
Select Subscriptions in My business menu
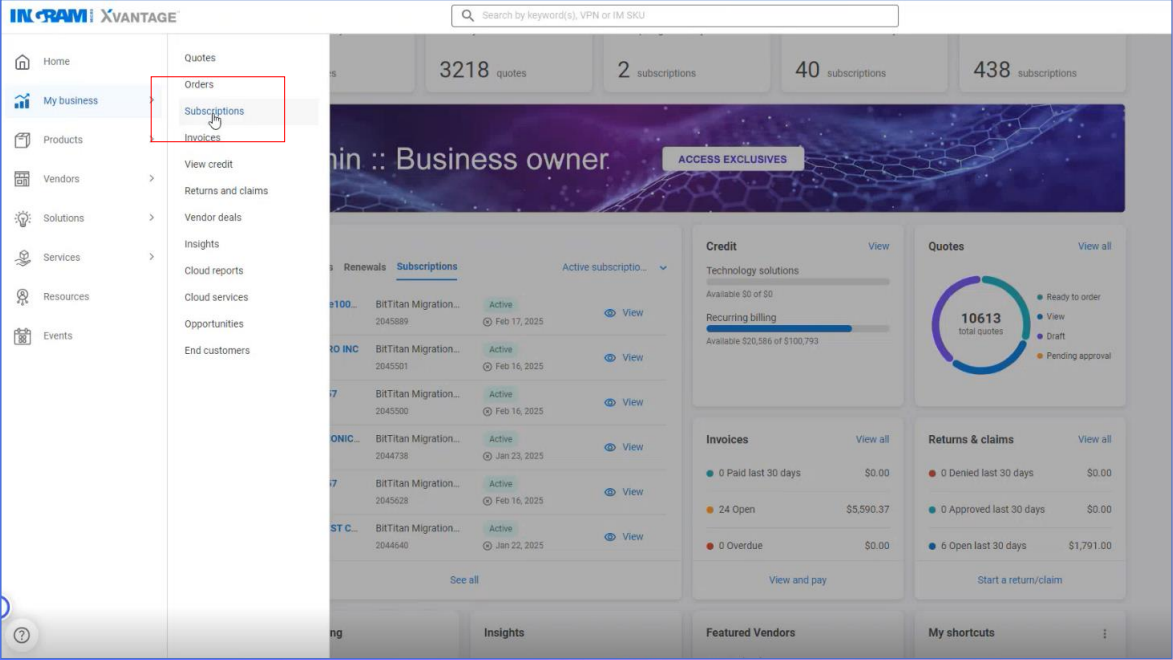tap(214, 111)
